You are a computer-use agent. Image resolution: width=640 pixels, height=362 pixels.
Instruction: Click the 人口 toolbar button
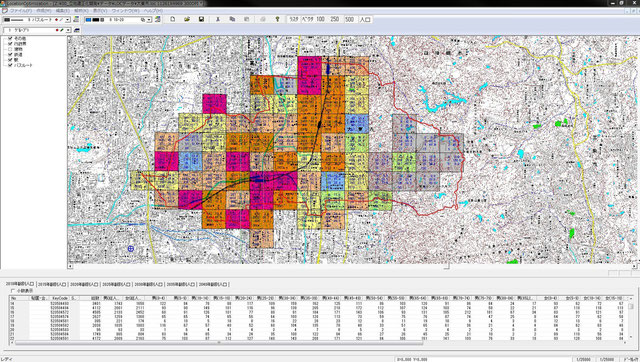(x=365, y=19)
